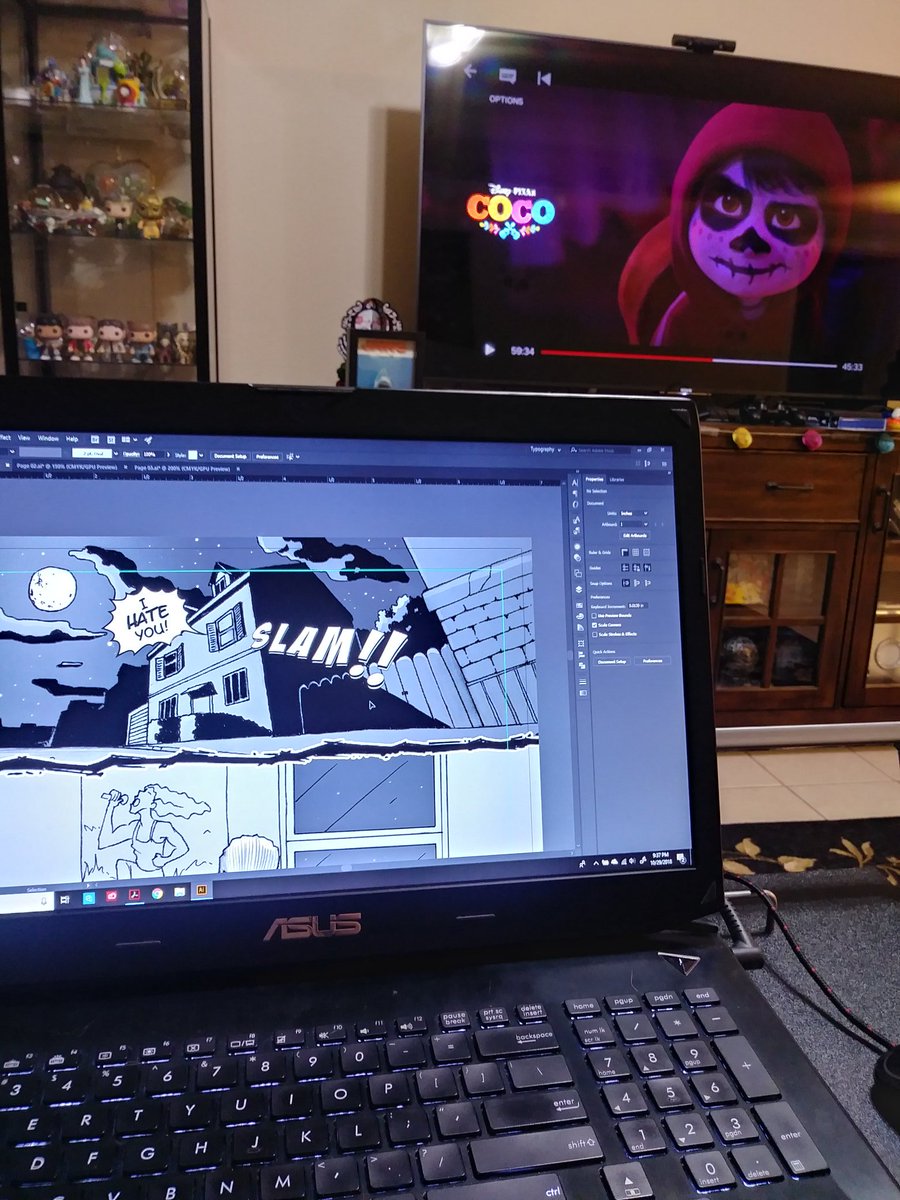
Task: Click the red progress bar on the TV
Action: pos(625,357)
